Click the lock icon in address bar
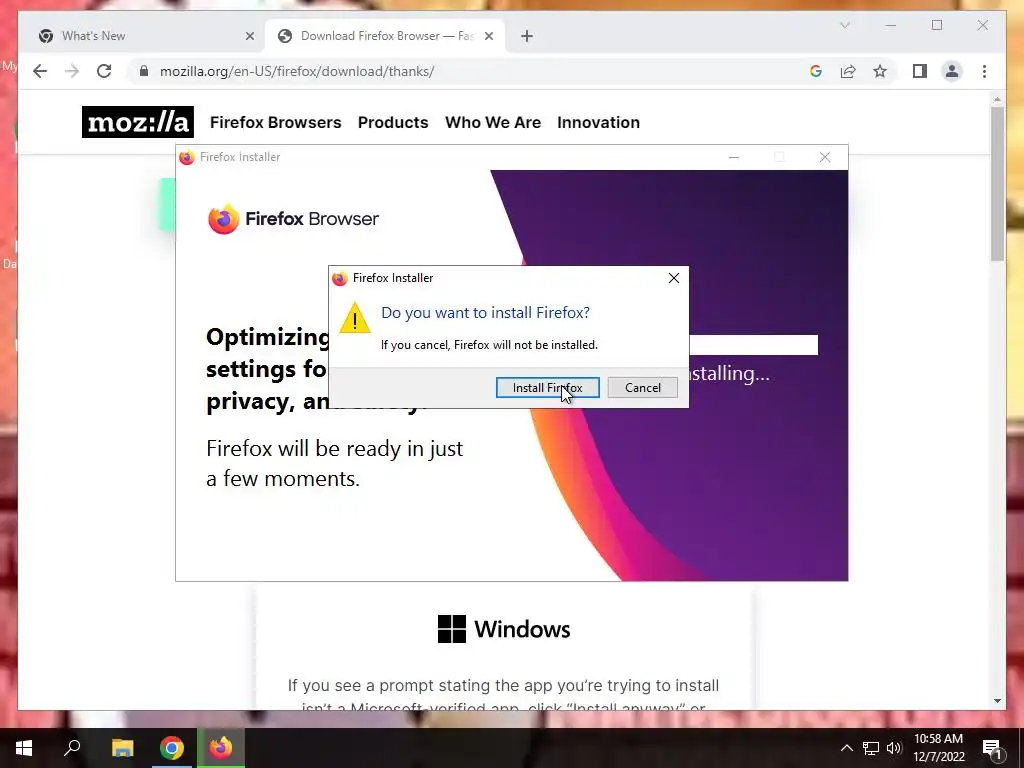Viewport: 1024px width, 768px height. pos(144,71)
